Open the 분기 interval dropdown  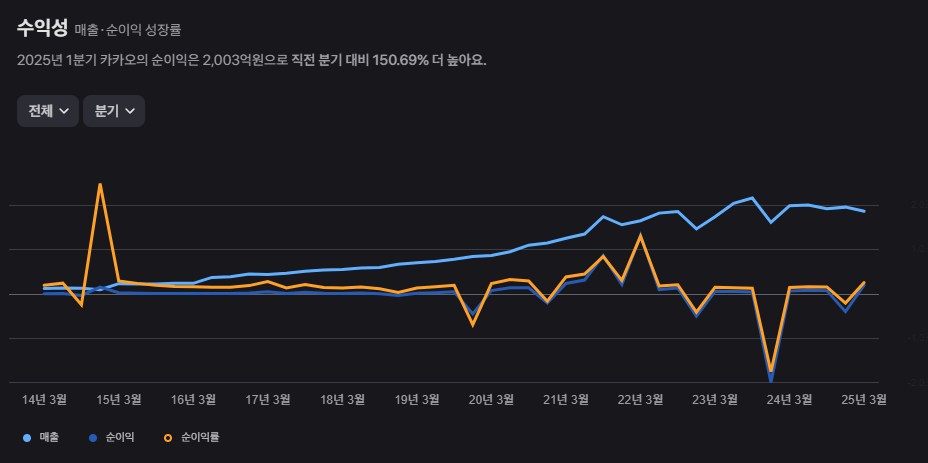coord(114,111)
